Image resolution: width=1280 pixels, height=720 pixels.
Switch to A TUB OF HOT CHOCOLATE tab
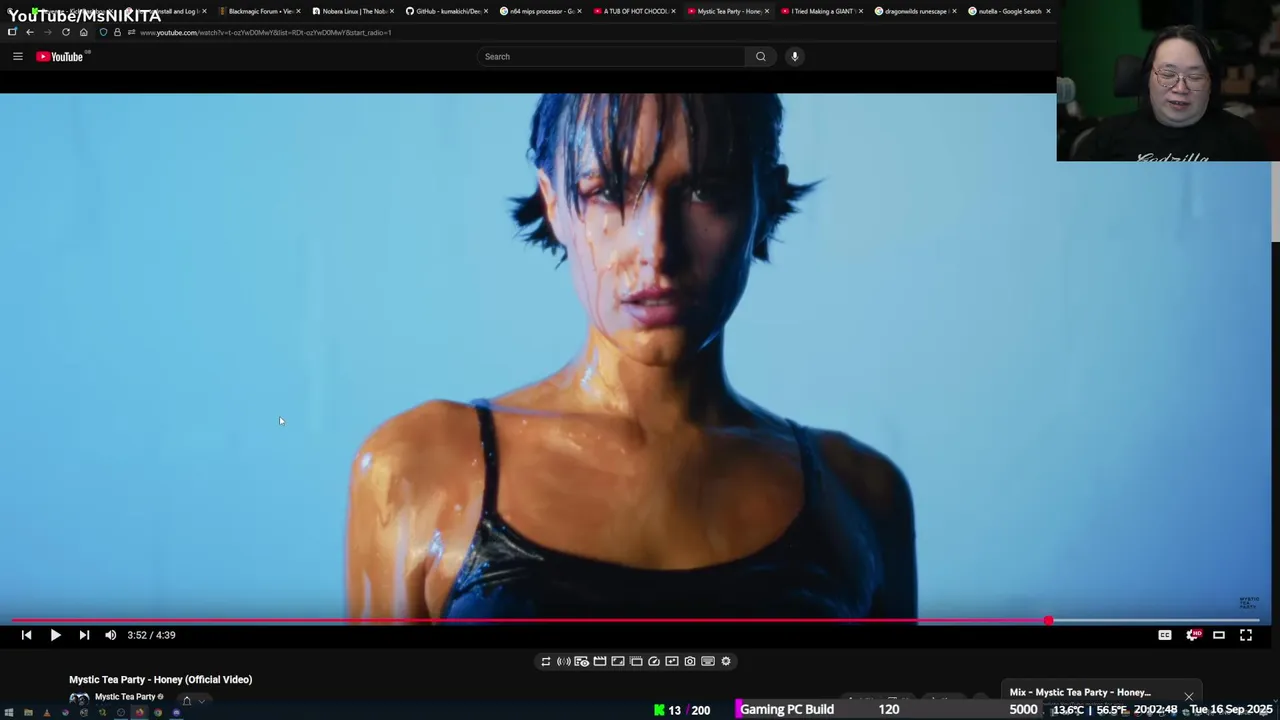[636, 11]
